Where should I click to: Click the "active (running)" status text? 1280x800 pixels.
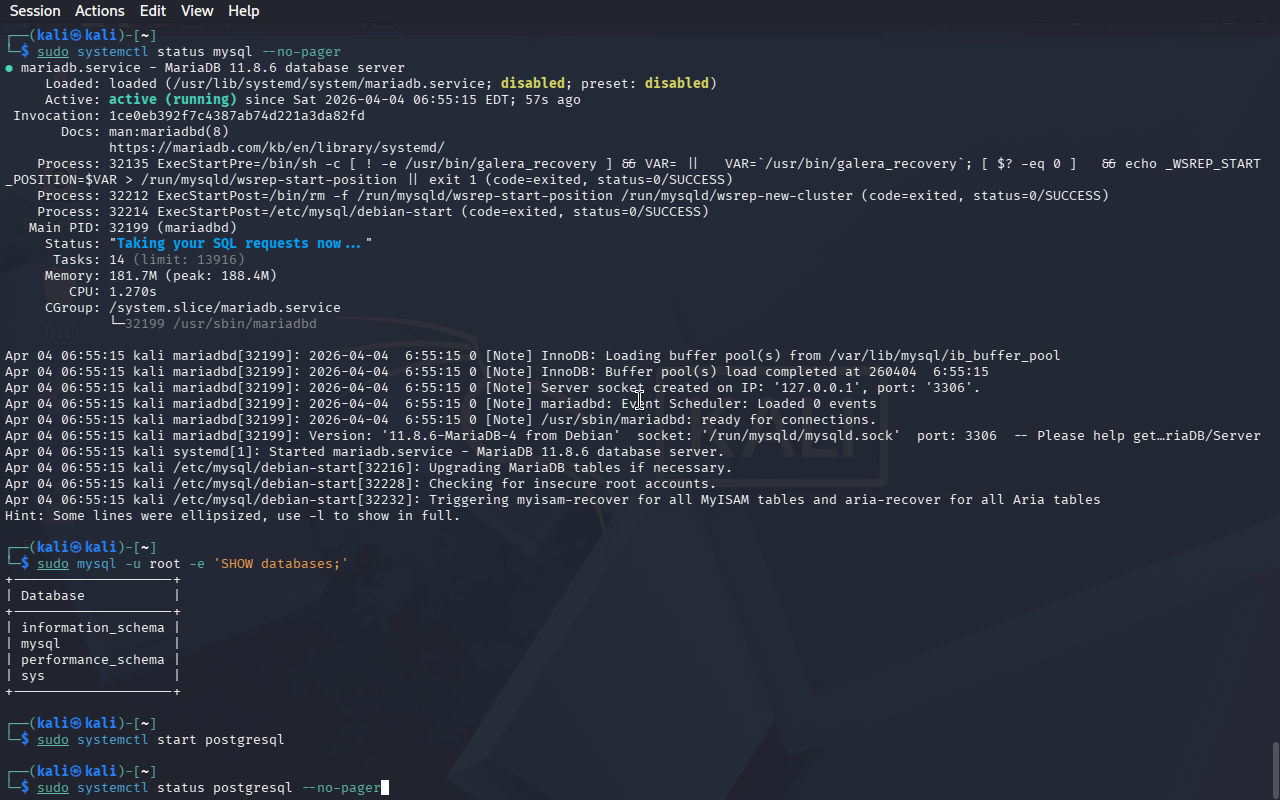click(x=172, y=100)
